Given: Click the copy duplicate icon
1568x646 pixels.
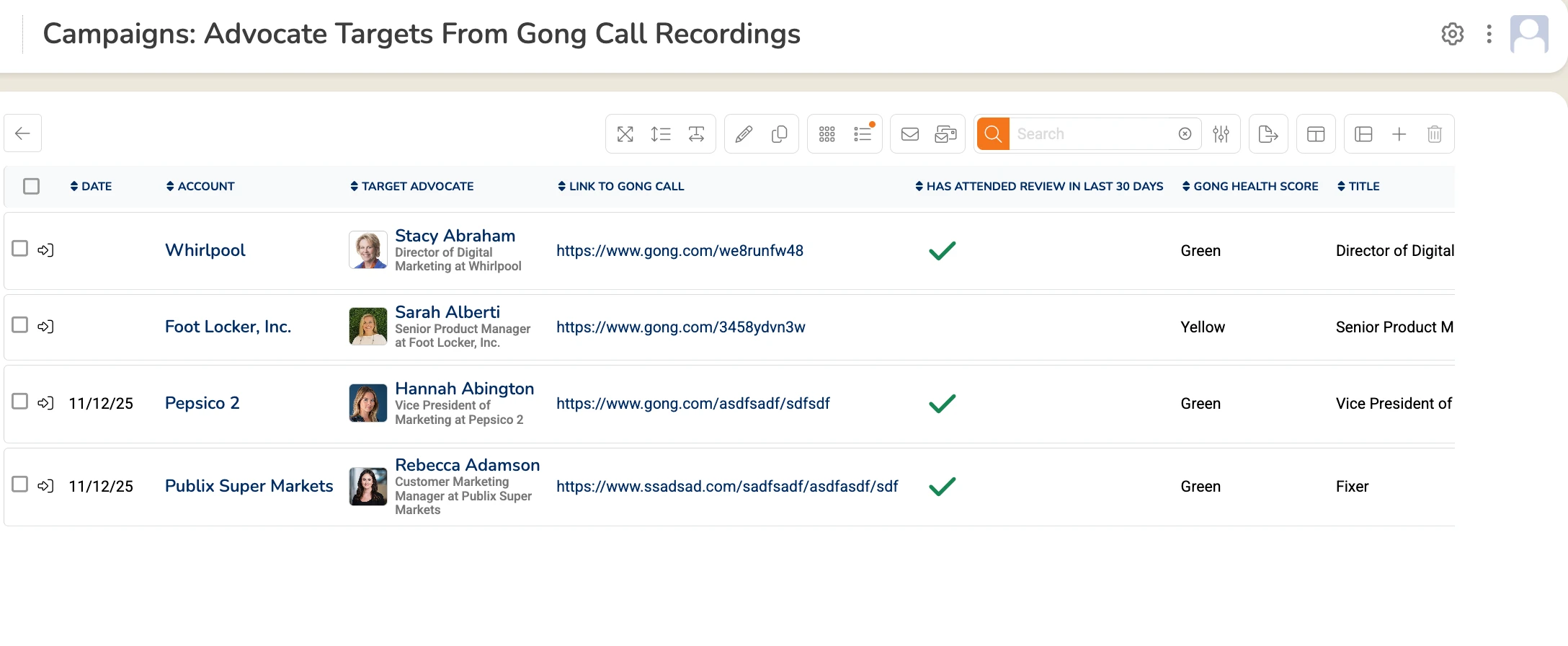Looking at the screenshot, I should (779, 134).
